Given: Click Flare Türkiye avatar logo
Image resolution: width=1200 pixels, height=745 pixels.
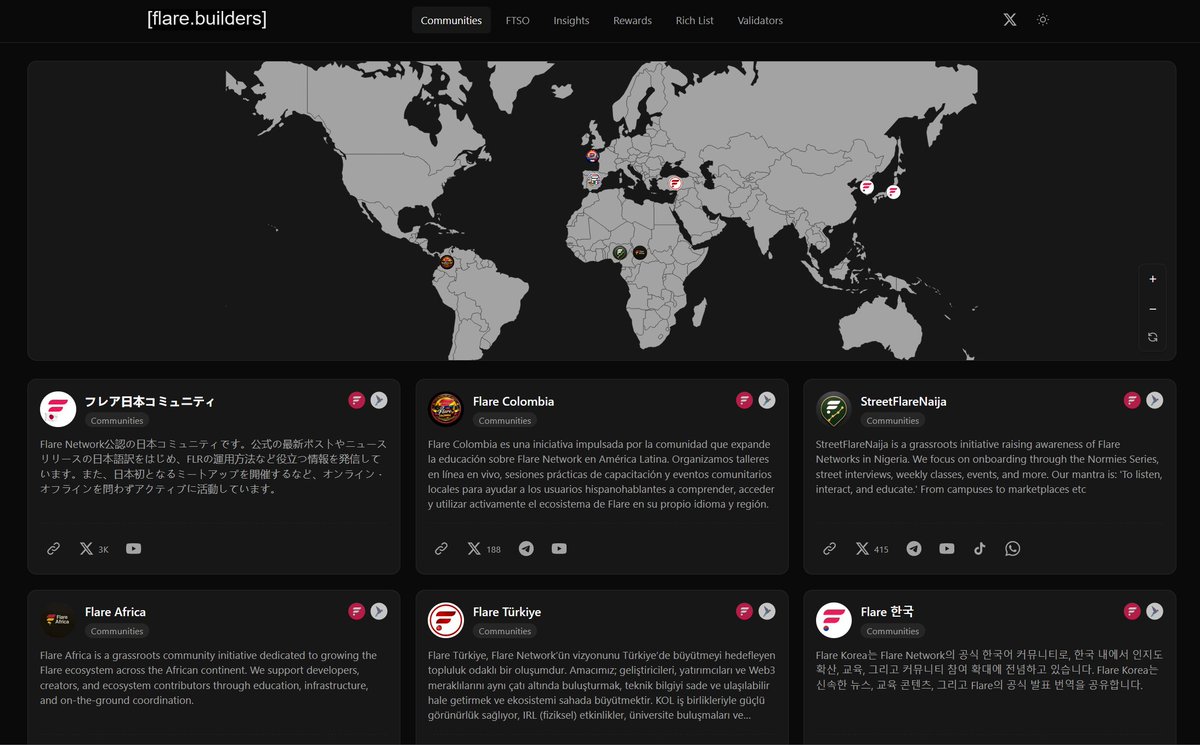Looking at the screenshot, I should pyautogui.click(x=446, y=620).
